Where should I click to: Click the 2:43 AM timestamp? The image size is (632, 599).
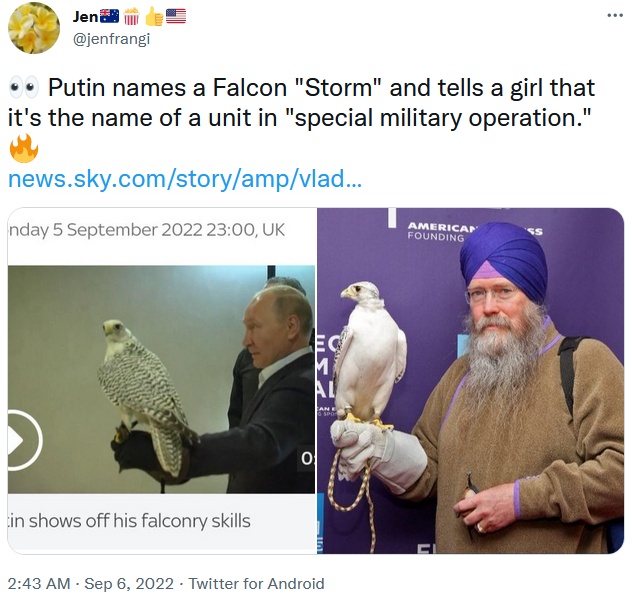coord(39,583)
